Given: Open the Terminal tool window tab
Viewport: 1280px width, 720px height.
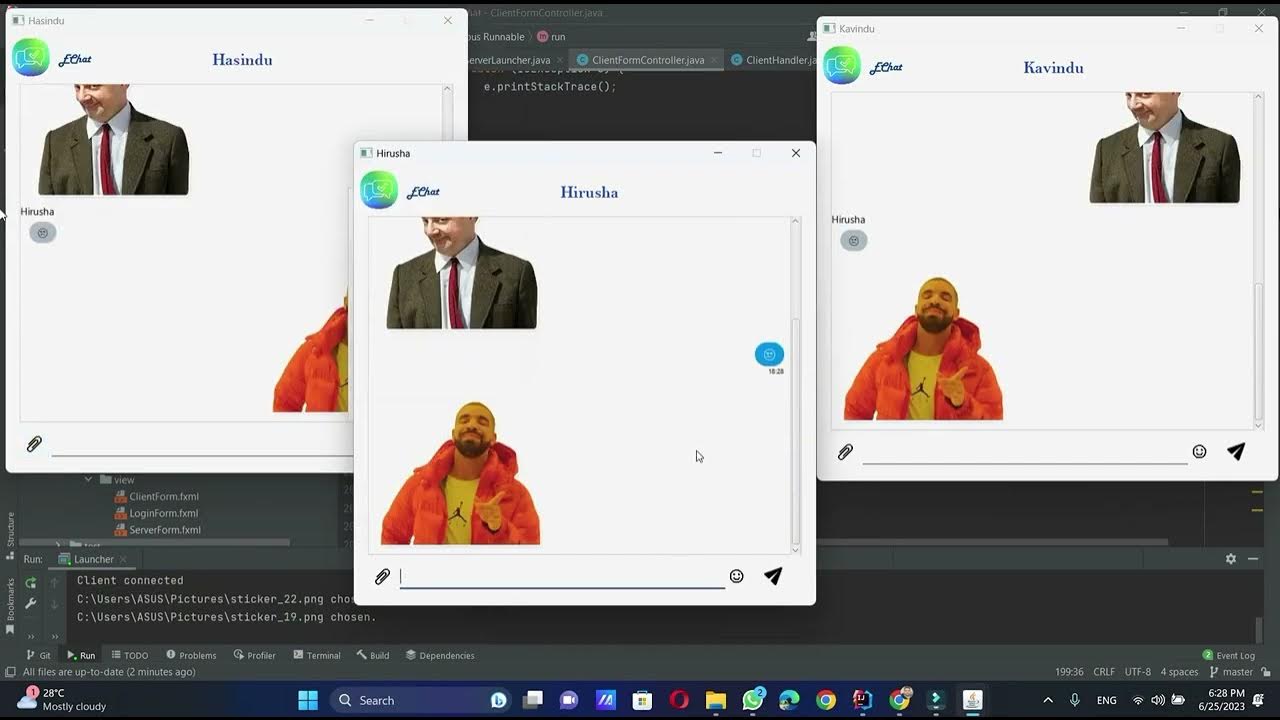Looking at the screenshot, I should click(317, 655).
